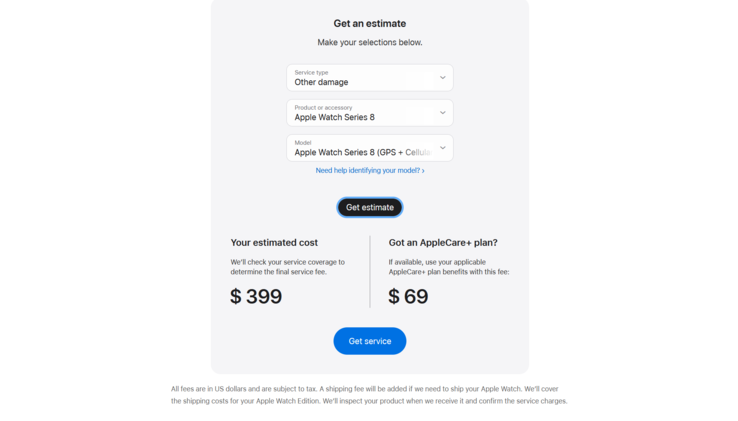
Task: Click the 'Got an AppleCare+ plan?' heading
Action: 442,243
